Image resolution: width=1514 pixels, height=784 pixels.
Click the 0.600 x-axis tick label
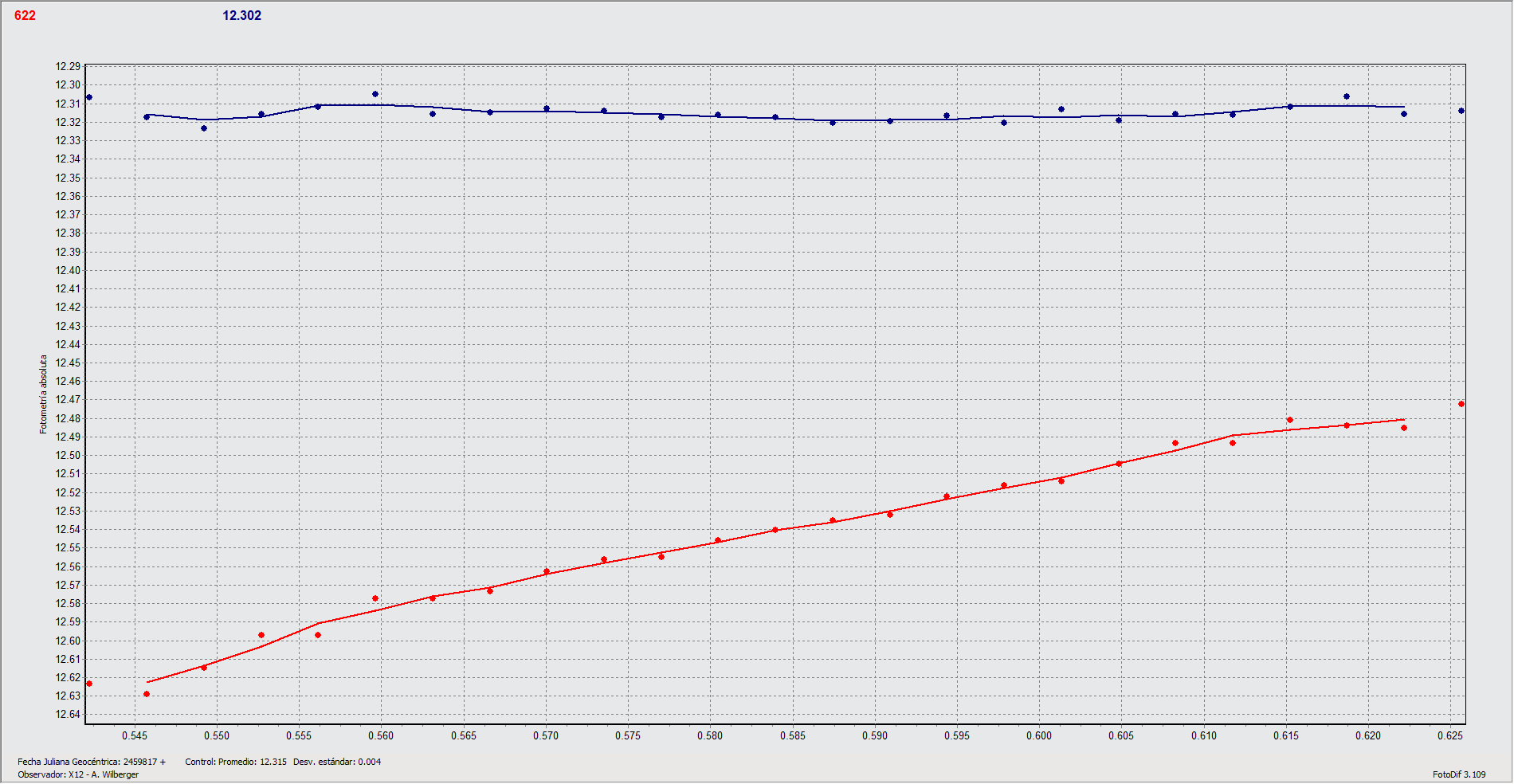tap(1039, 735)
